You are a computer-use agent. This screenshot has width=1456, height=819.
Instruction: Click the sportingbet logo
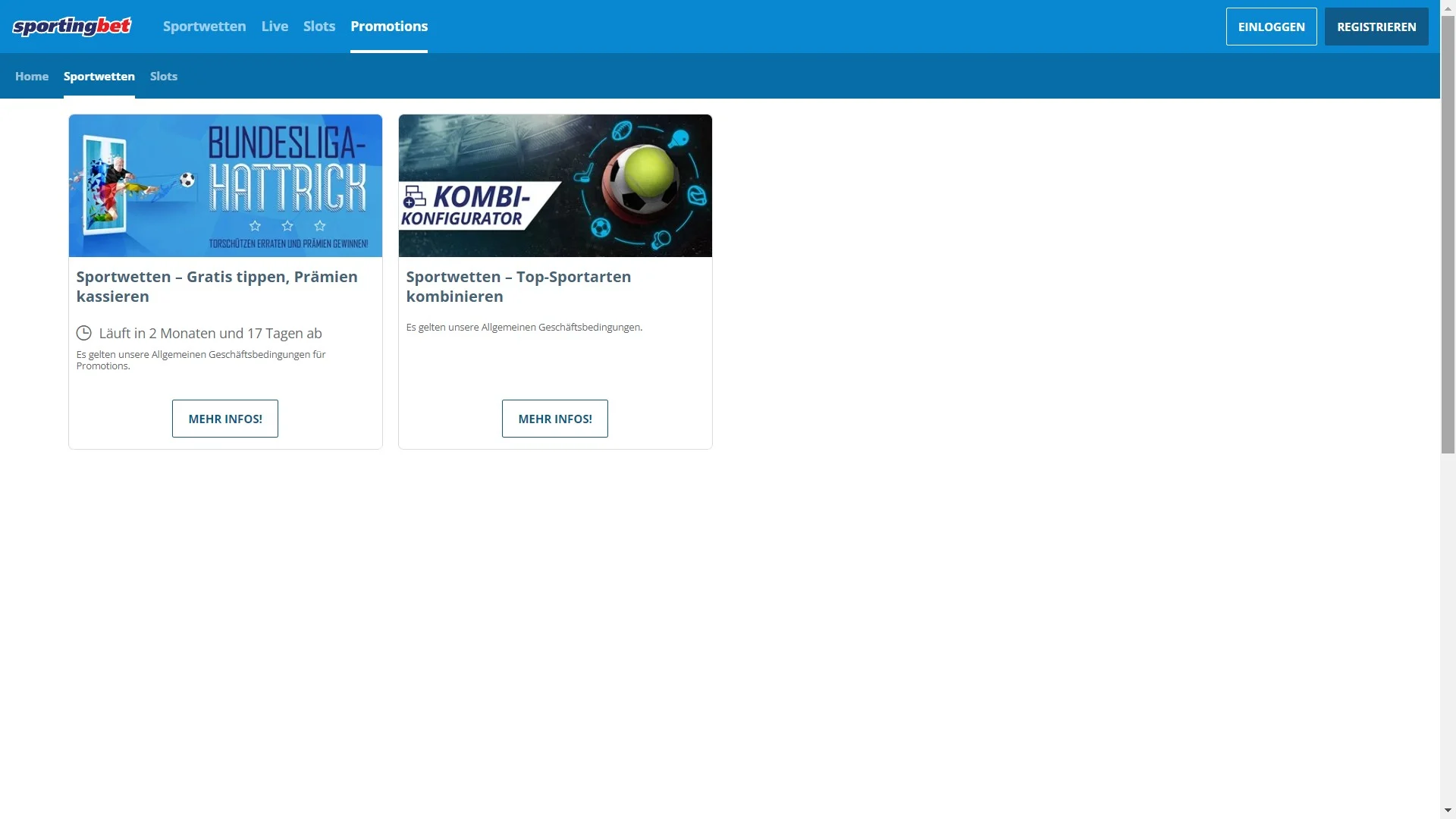[72, 27]
